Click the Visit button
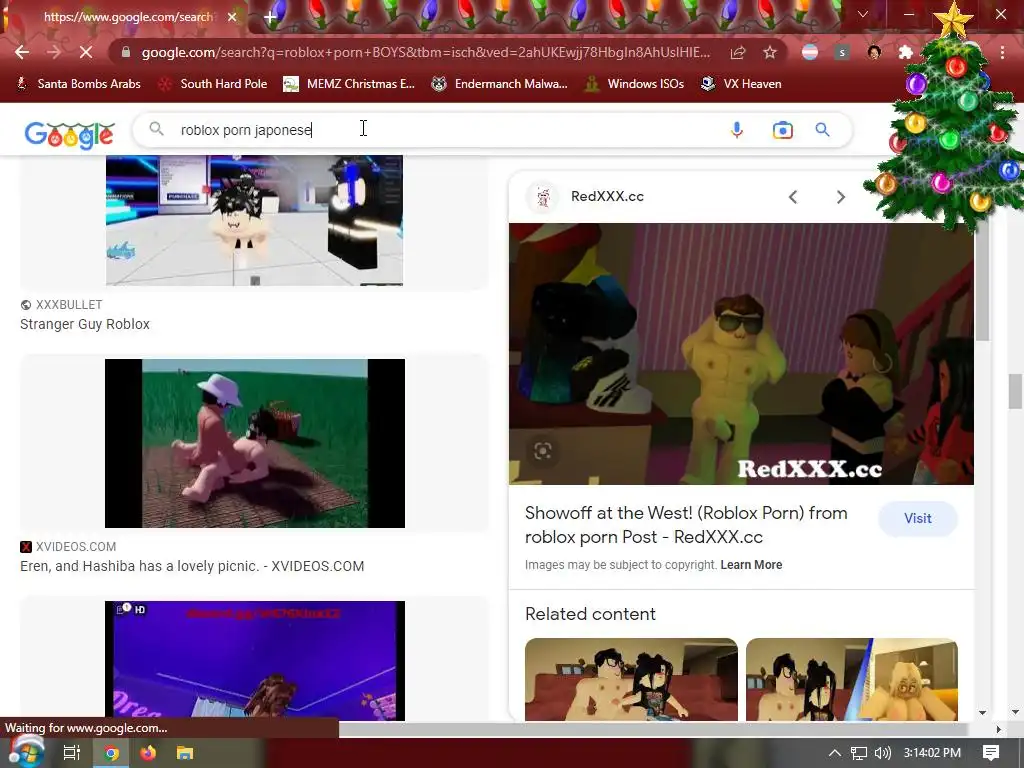 [x=918, y=519]
